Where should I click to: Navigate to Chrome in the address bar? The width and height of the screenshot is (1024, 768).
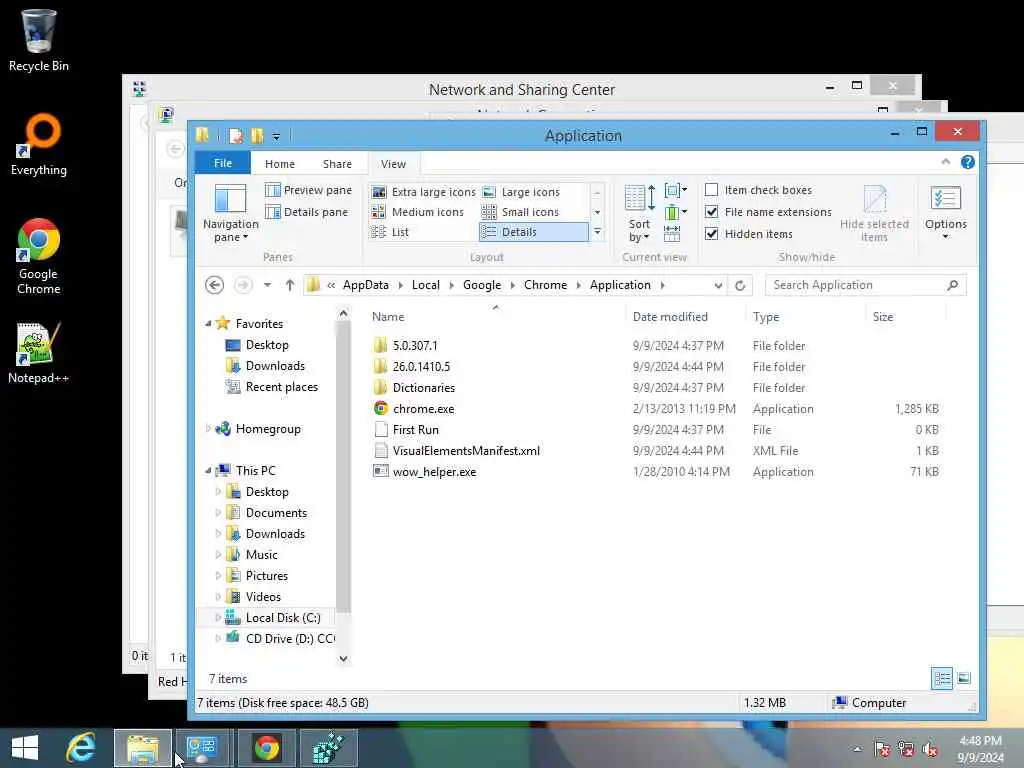pos(545,285)
